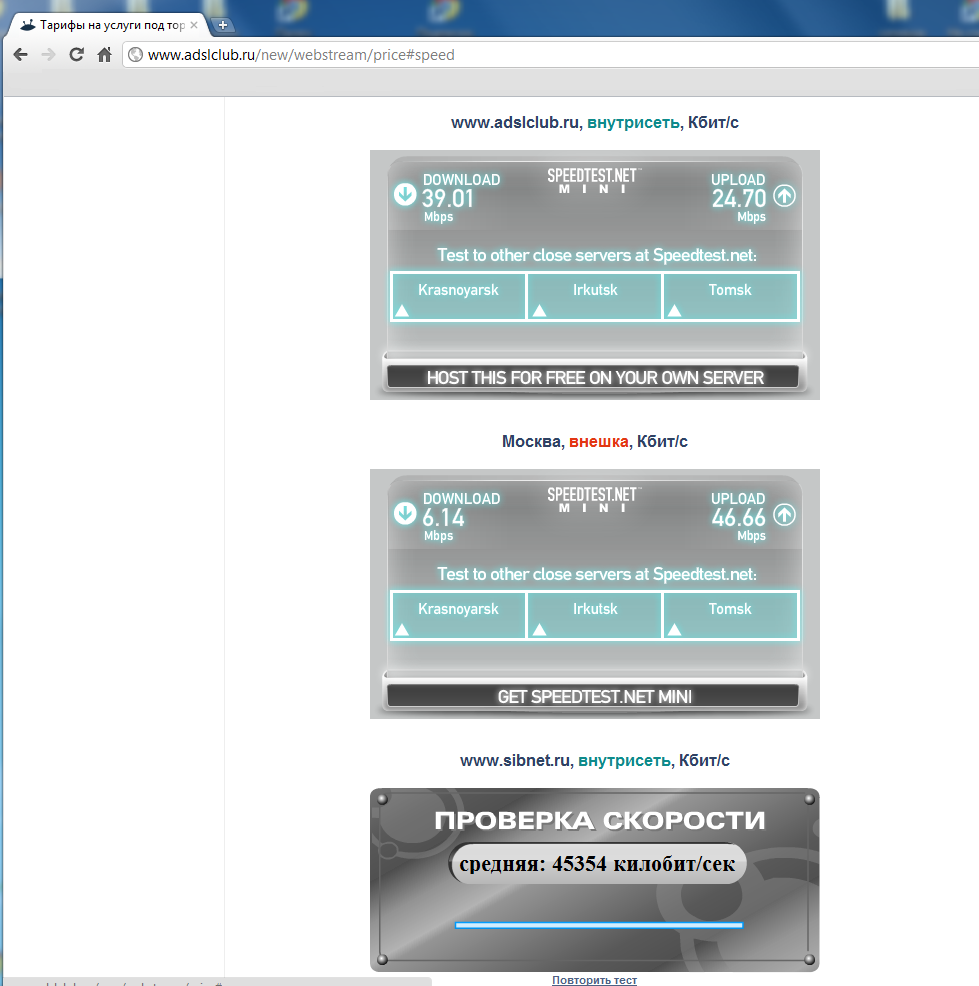Choose Irkutsk server in Moscow speedtest

(595, 615)
